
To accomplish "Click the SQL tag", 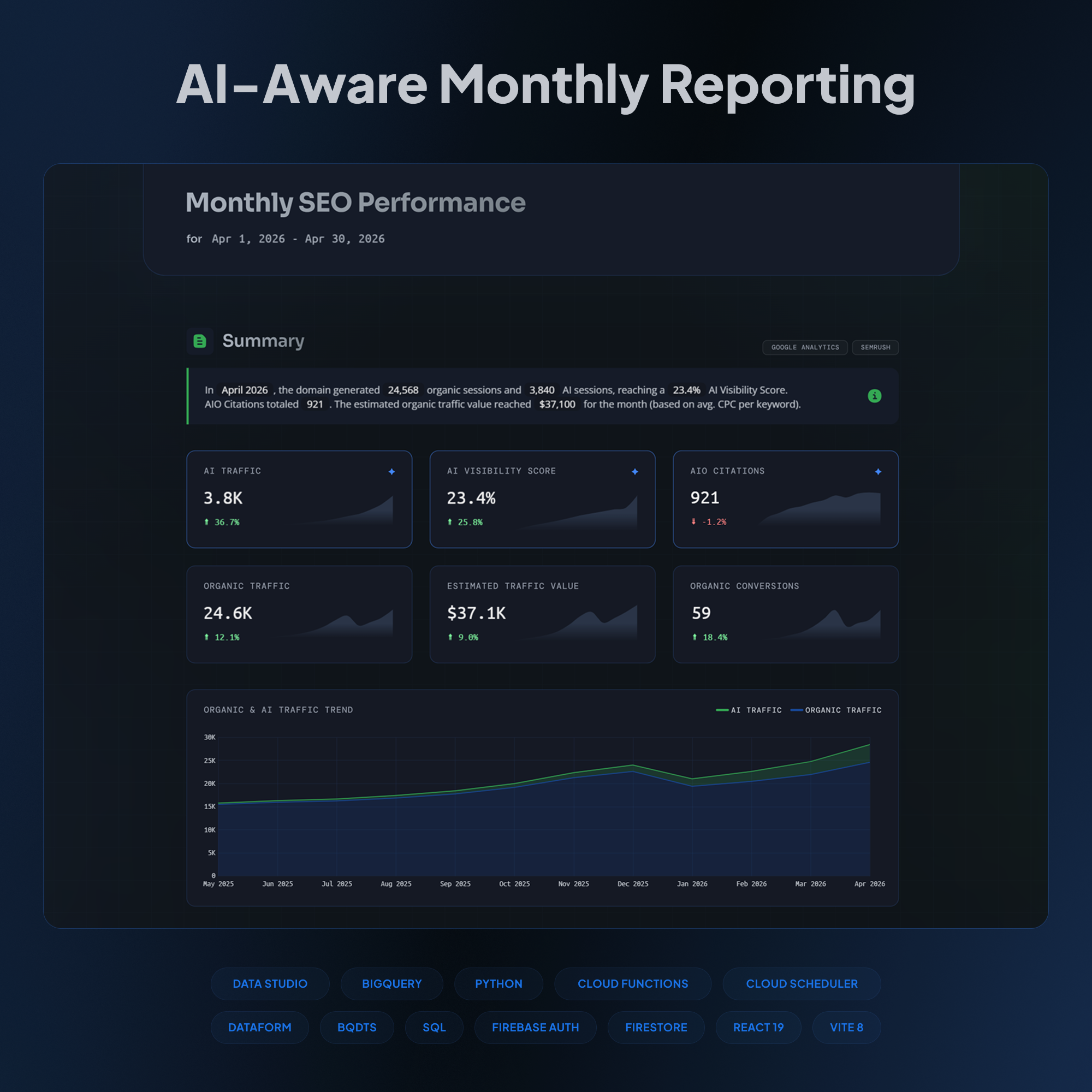I will [x=434, y=1027].
